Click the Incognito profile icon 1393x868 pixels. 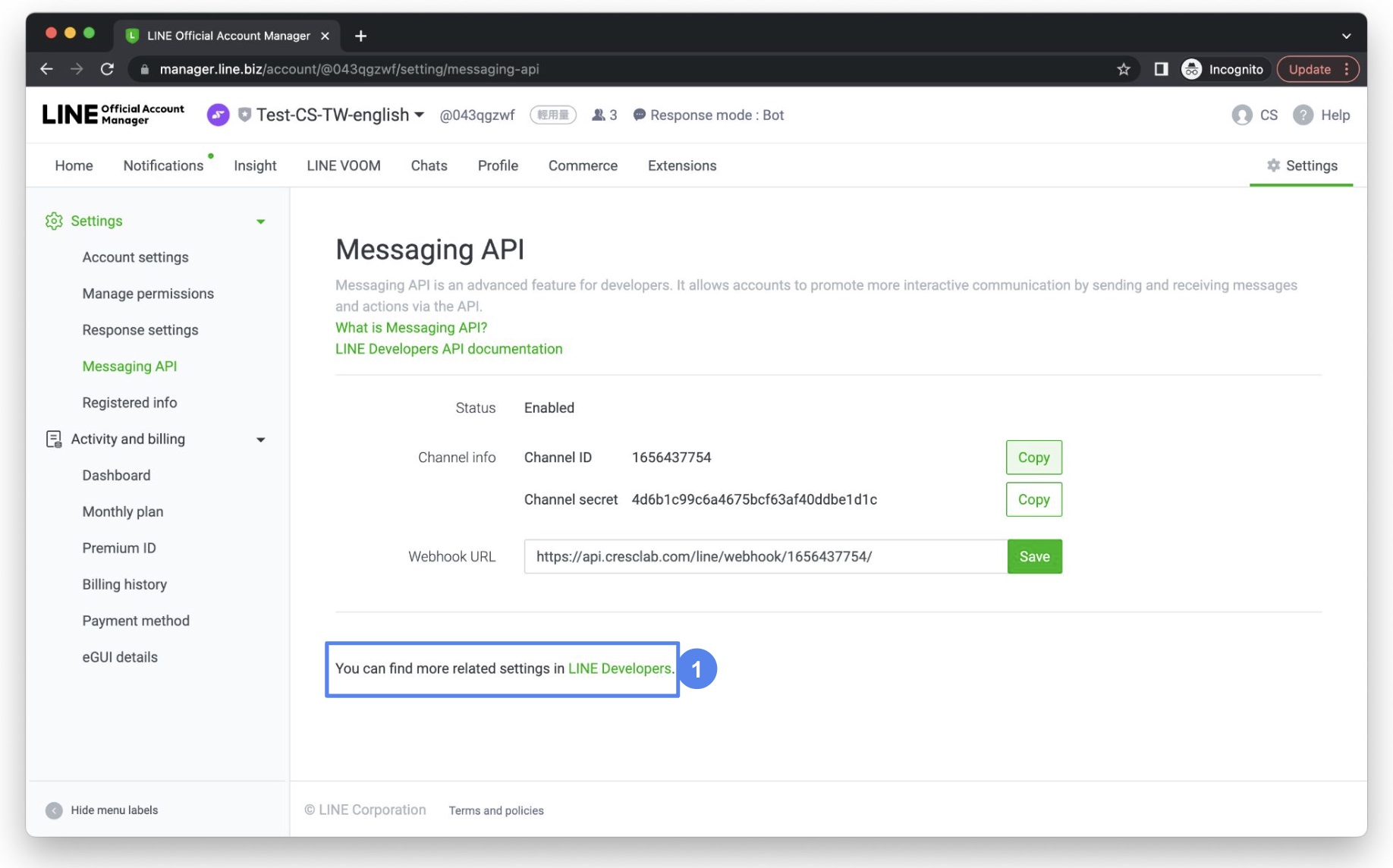[x=1192, y=69]
